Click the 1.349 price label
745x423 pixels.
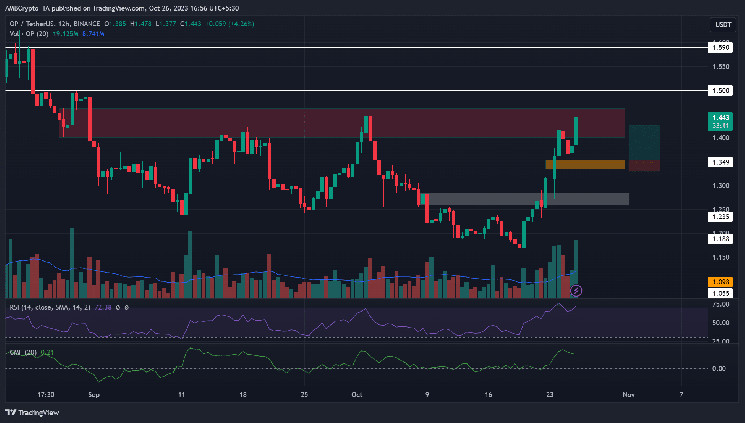click(720, 163)
